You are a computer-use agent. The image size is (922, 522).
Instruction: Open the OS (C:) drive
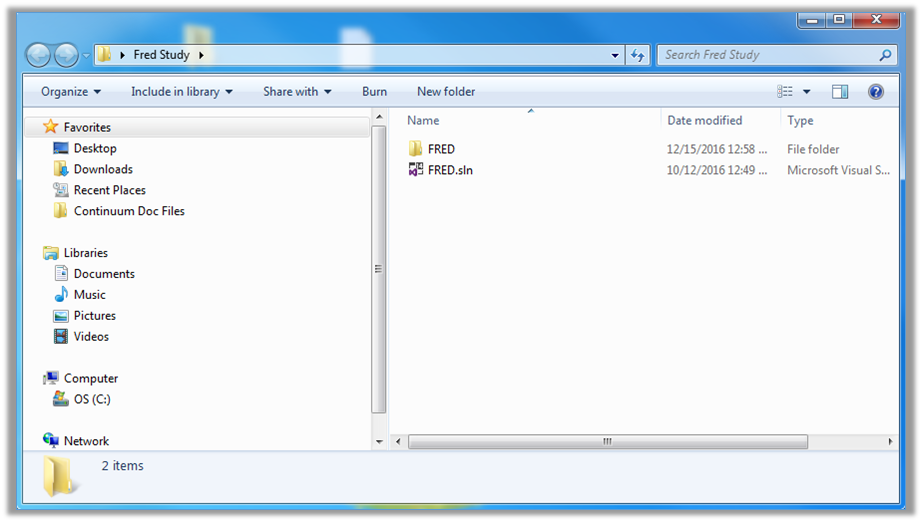pyautogui.click(x=92, y=399)
